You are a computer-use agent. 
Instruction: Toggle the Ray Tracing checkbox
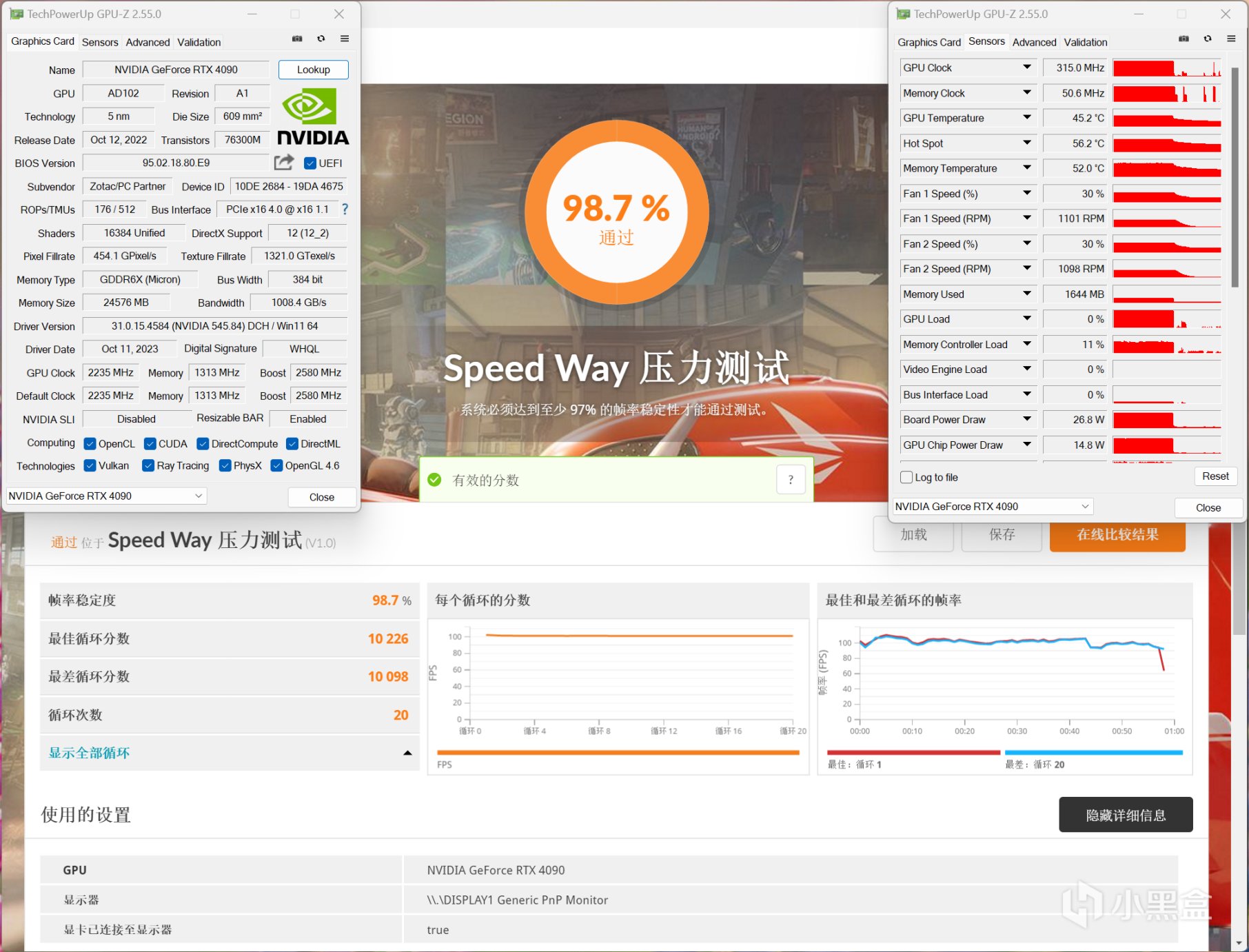tap(148, 466)
